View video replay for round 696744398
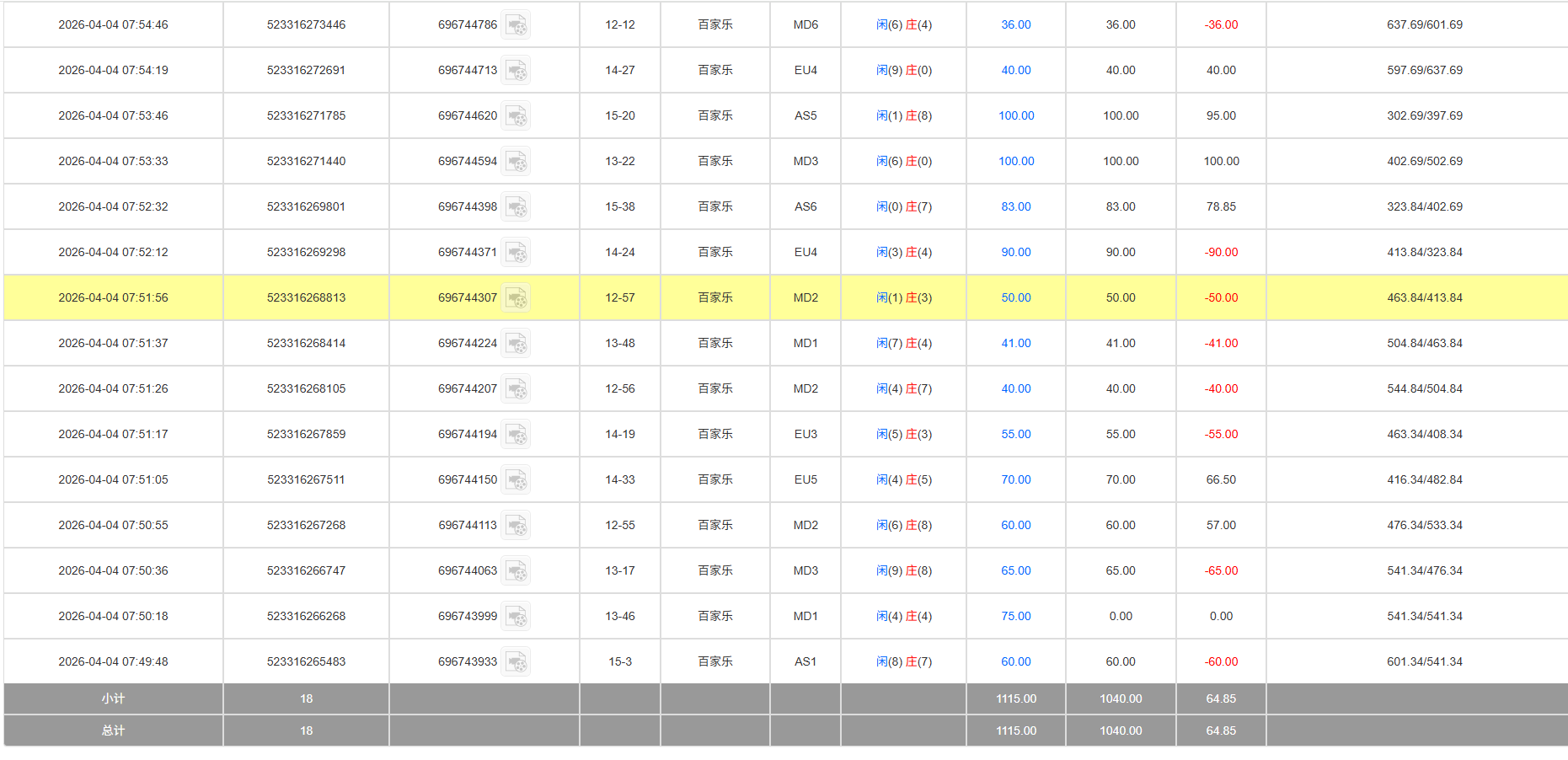The width and height of the screenshot is (1568, 760). point(516,207)
